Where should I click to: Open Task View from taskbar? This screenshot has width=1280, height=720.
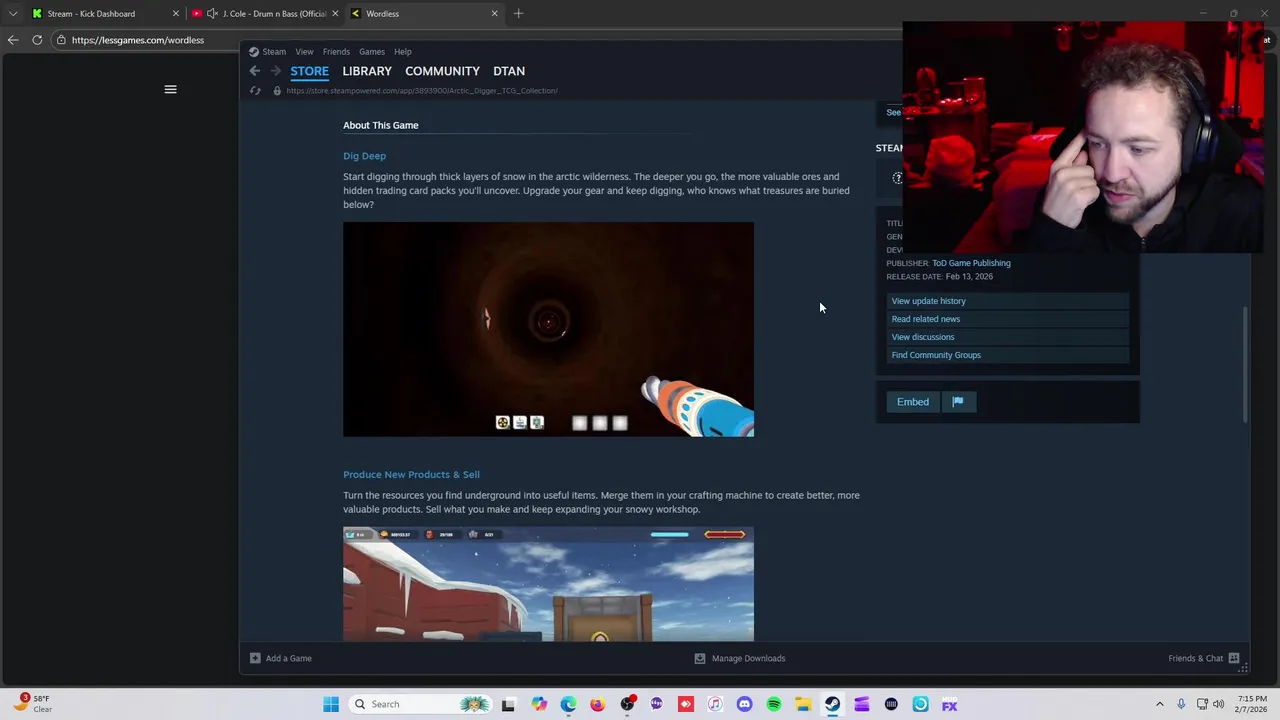(x=508, y=704)
